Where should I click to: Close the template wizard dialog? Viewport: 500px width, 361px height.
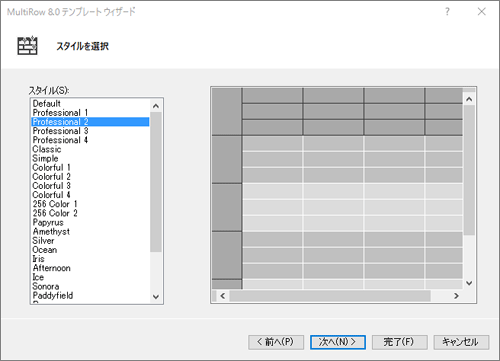tap(481, 12)
